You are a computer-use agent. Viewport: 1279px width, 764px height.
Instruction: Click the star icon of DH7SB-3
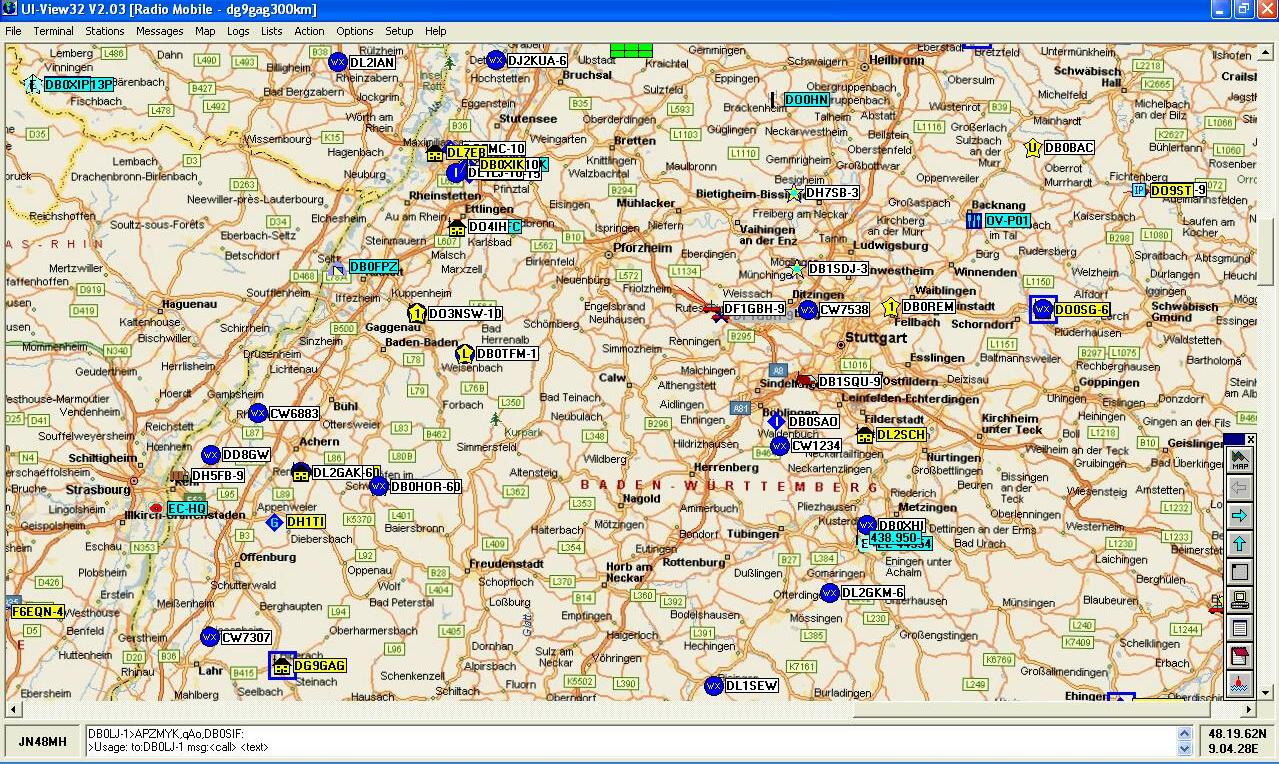click(793, 193)
